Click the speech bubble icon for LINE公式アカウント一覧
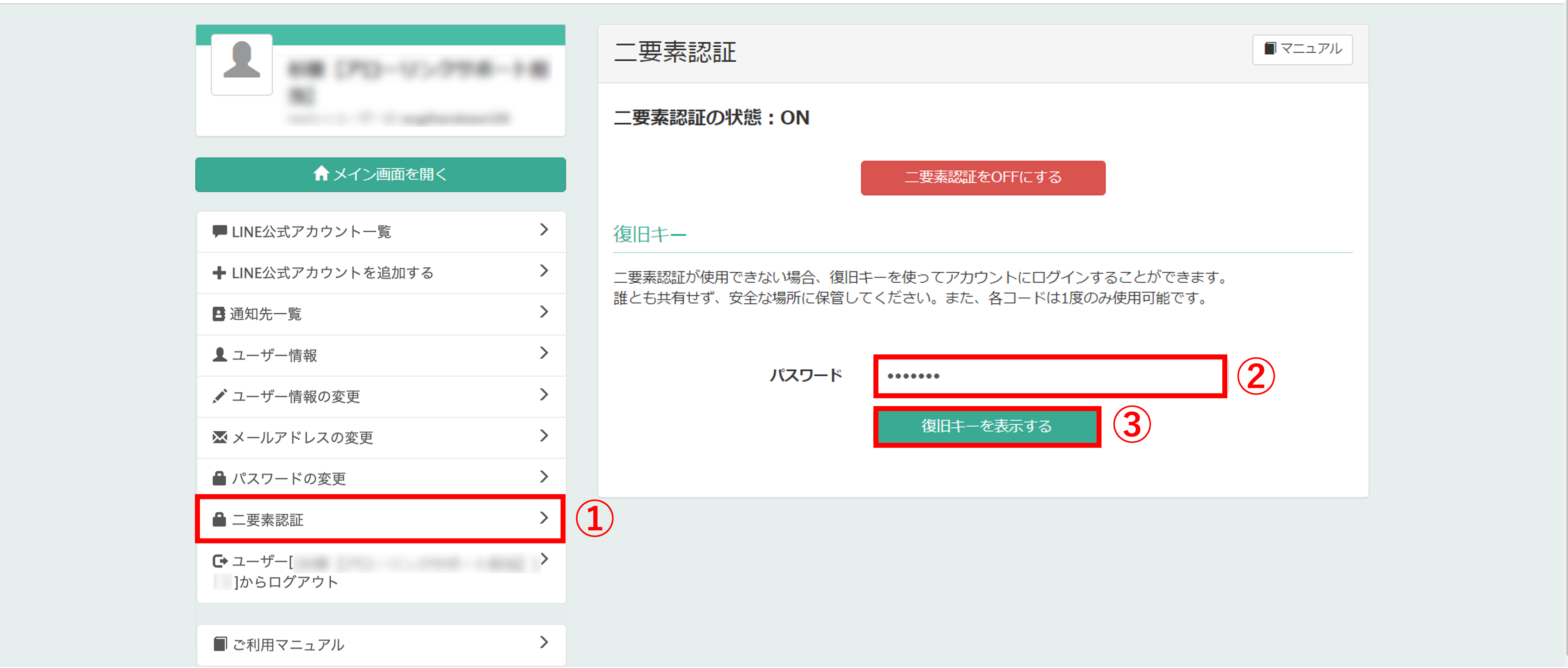The width and height of the screenshot is (1568, 668). 219,231
